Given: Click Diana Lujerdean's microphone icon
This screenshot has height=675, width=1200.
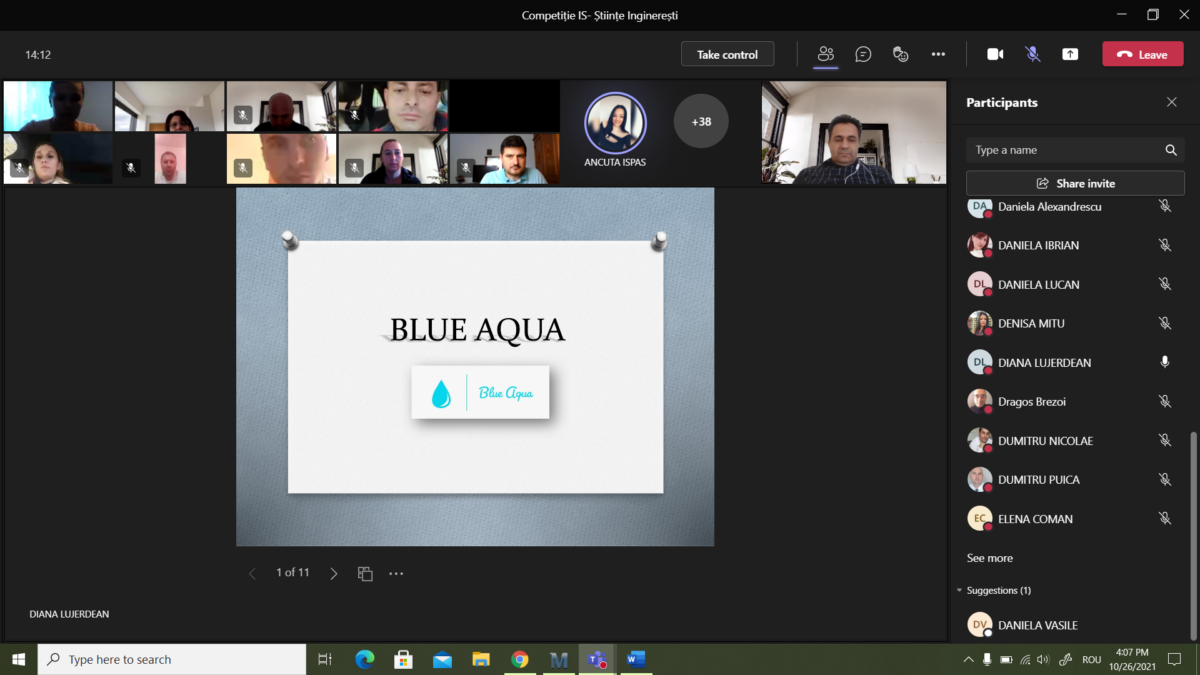Looking at the screenshot, I should coord(1164,362).
